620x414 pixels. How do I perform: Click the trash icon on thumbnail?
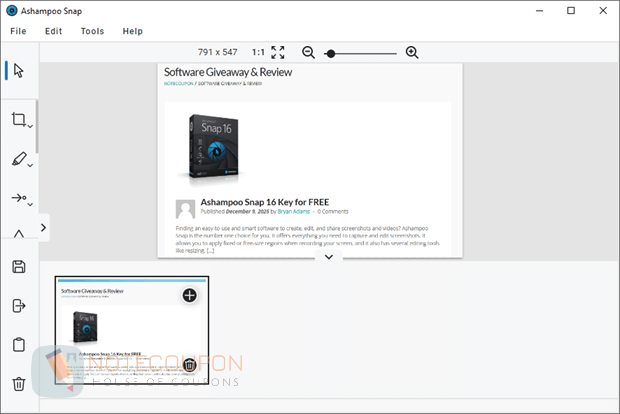click(189, 365)
